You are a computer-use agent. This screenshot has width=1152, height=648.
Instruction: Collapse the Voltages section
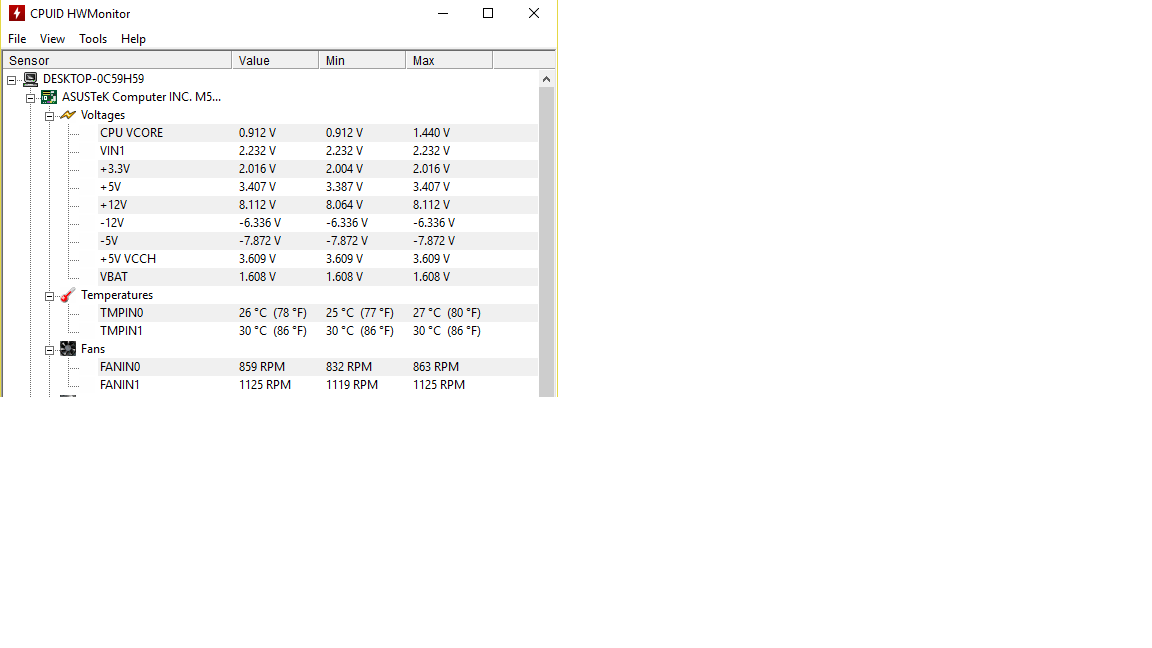[x=49, y=116]
